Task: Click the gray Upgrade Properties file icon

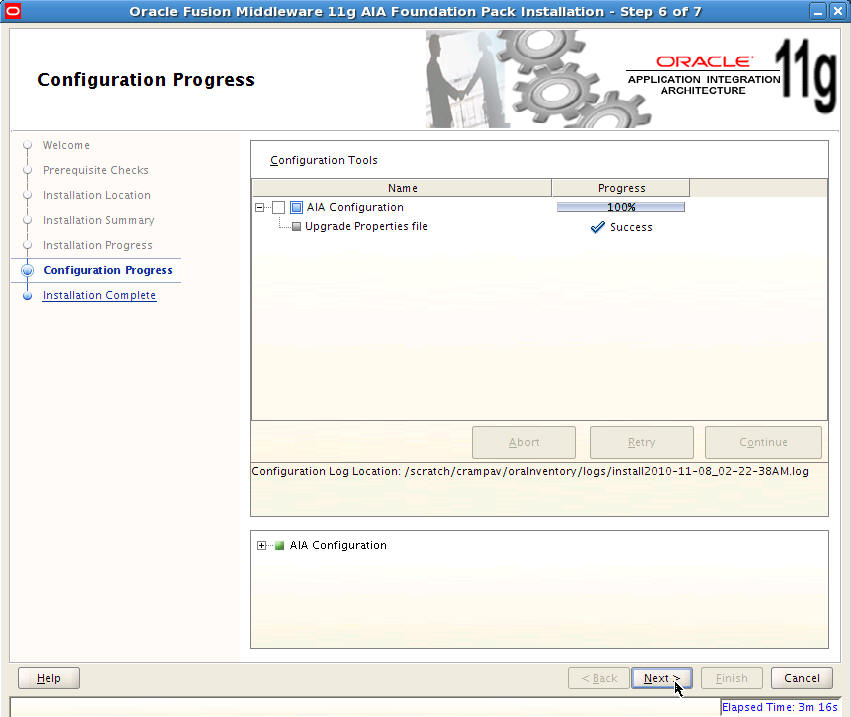Action: 296,227
